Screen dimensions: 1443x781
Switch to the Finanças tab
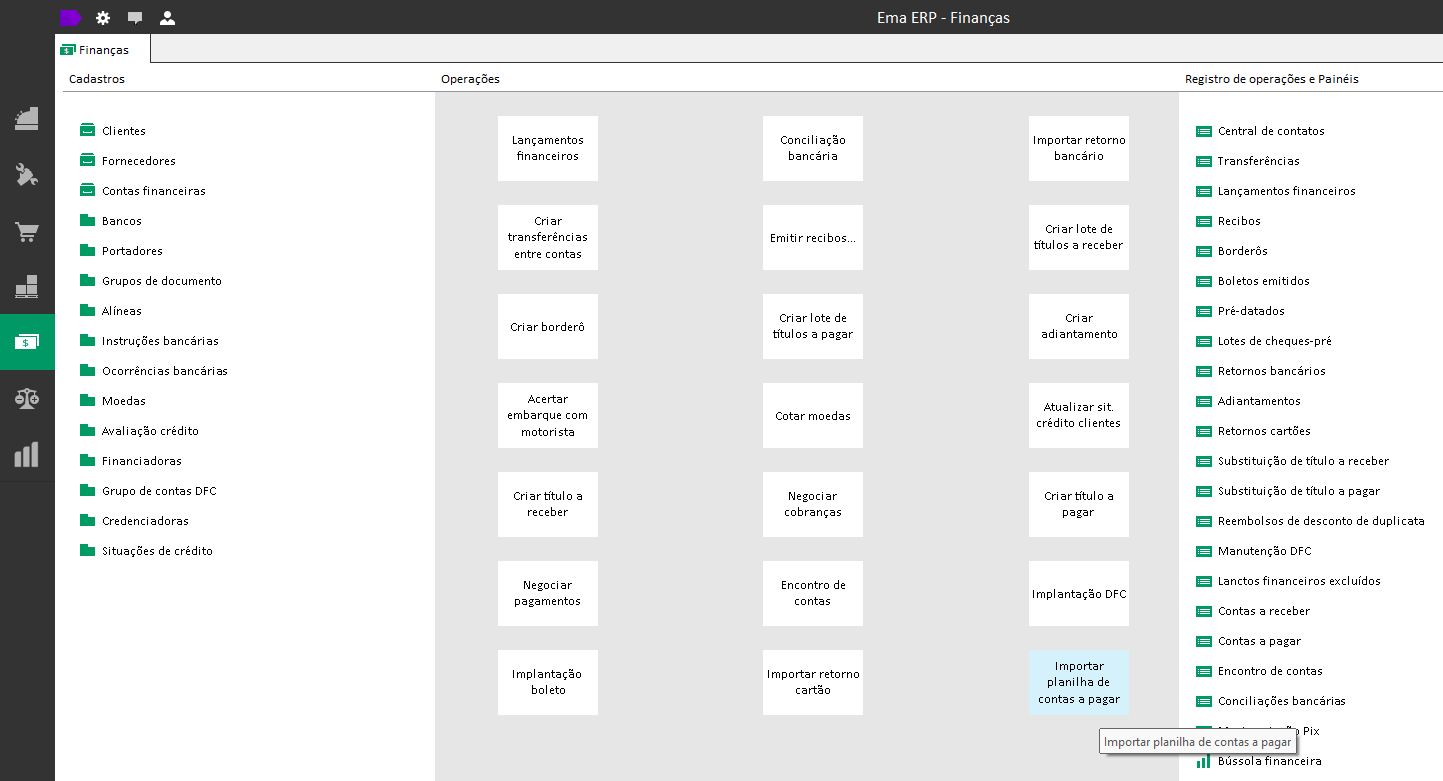tap(96, 49)
